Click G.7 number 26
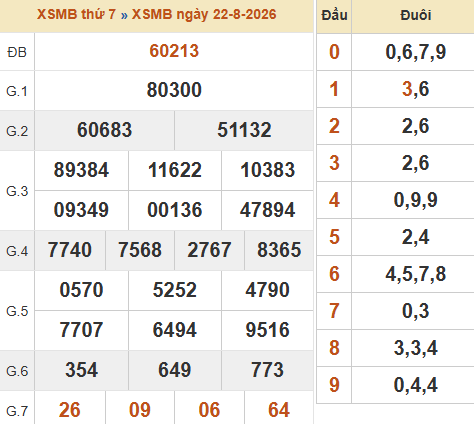474x424 pixels. (69, 410)
